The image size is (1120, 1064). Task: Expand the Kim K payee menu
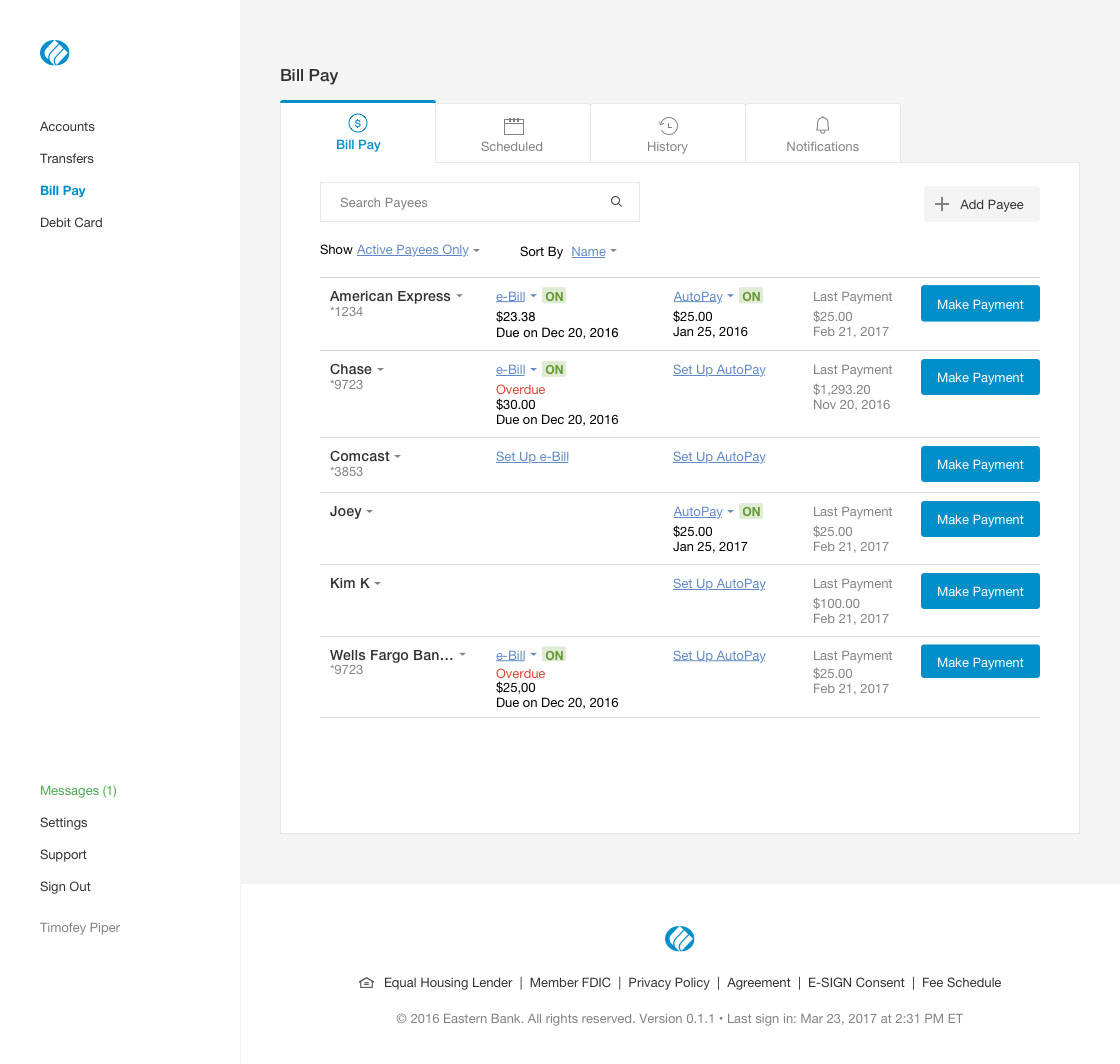[x=378, y=583]
